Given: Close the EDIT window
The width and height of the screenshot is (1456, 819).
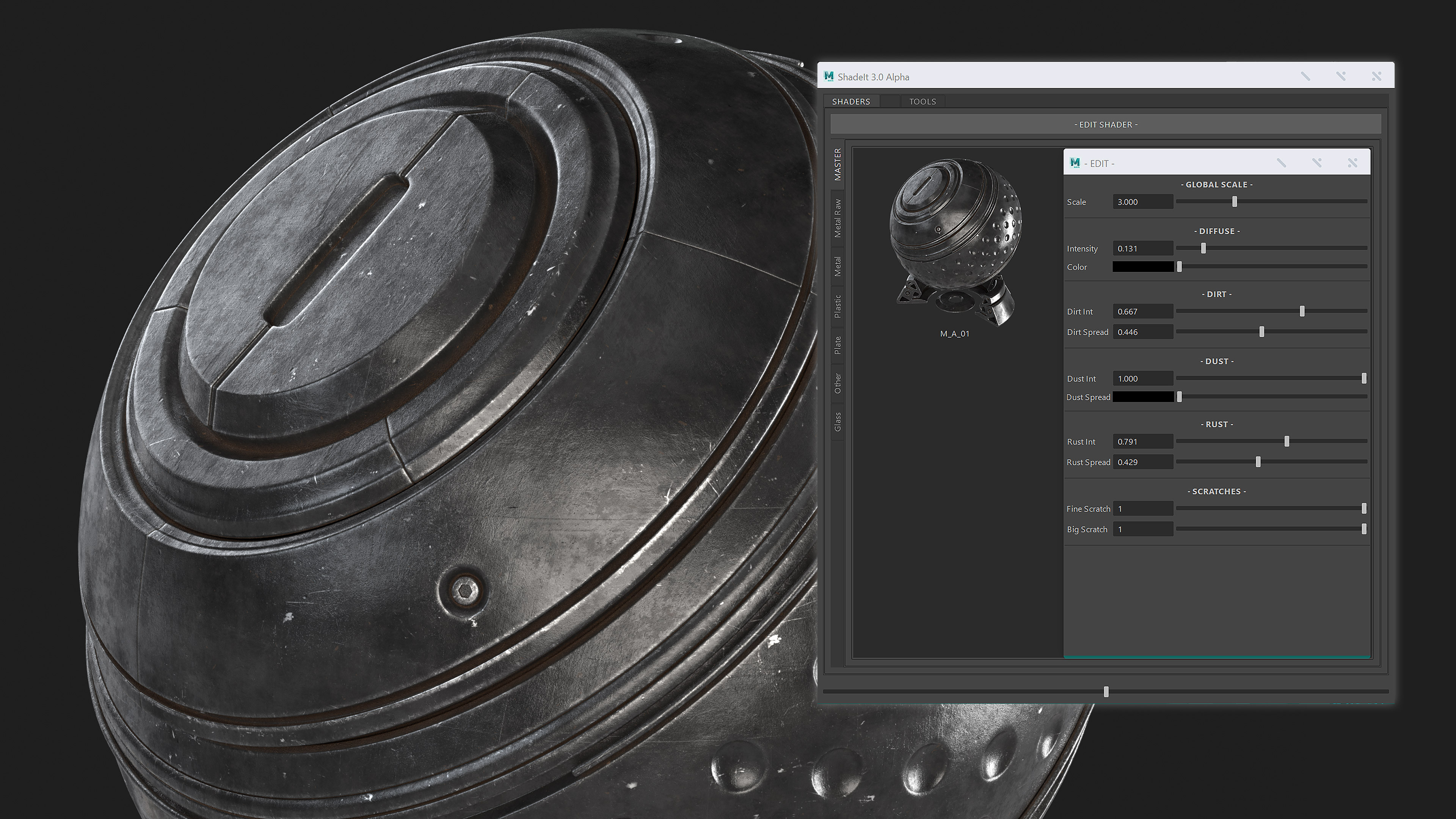Looking at the screenshot, I should 1352,163.
